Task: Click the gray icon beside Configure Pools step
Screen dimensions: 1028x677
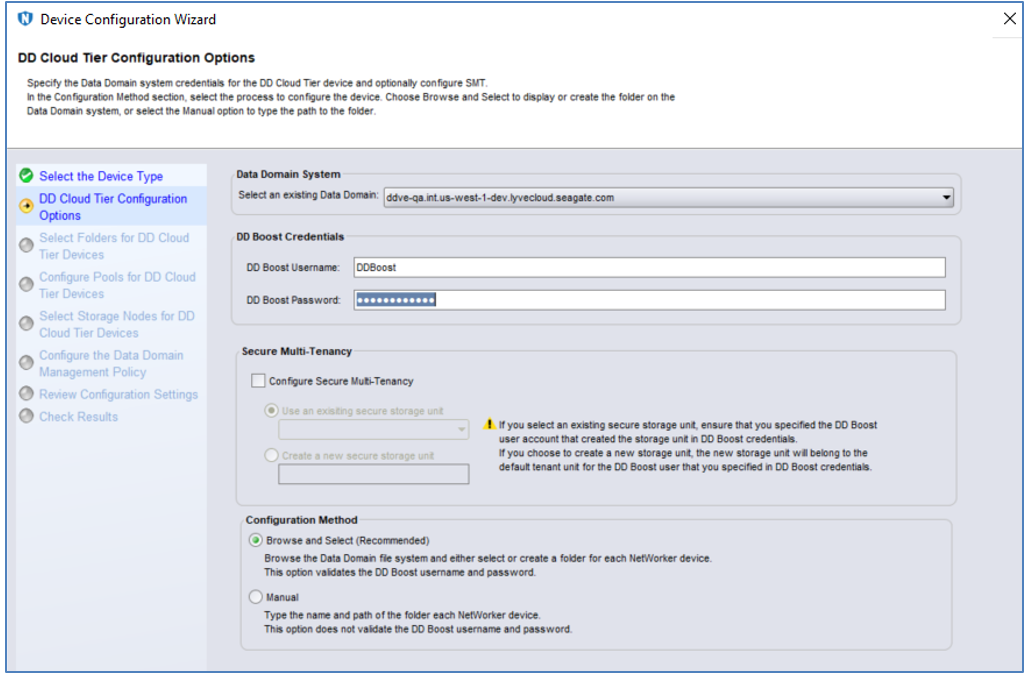Action: tap(26, 285)
